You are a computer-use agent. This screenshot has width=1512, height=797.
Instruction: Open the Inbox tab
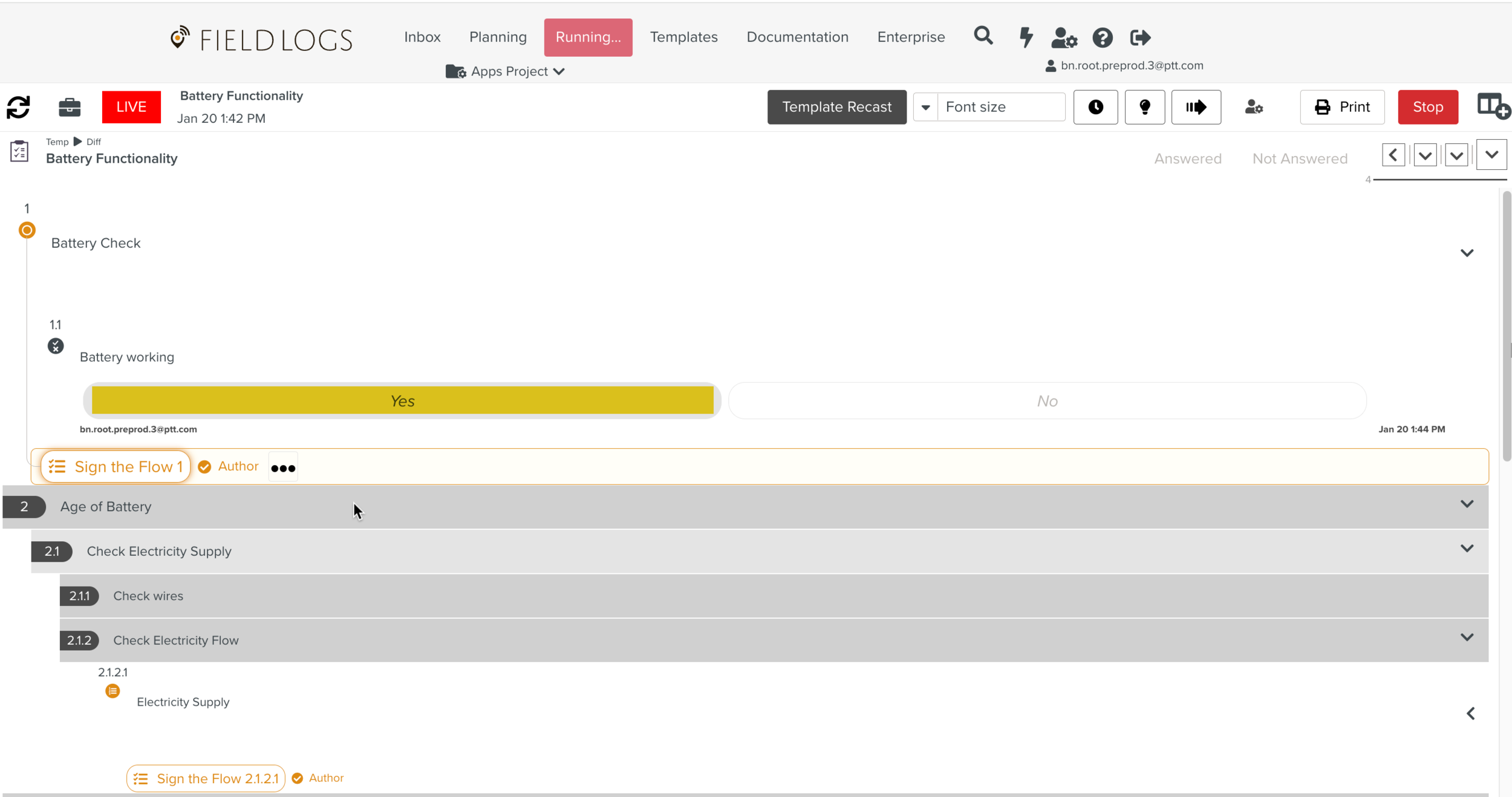pos(422,37)
